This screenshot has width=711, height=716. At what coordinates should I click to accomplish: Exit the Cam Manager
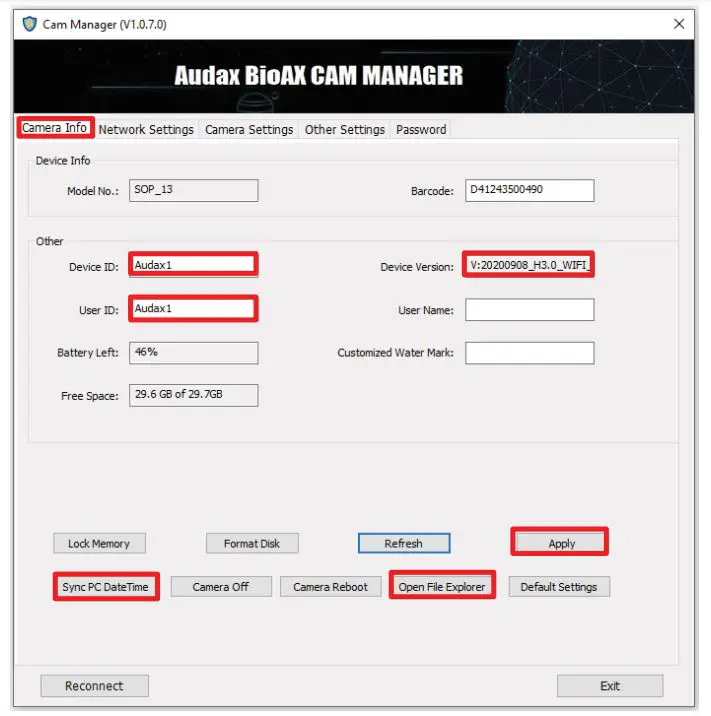610,686
